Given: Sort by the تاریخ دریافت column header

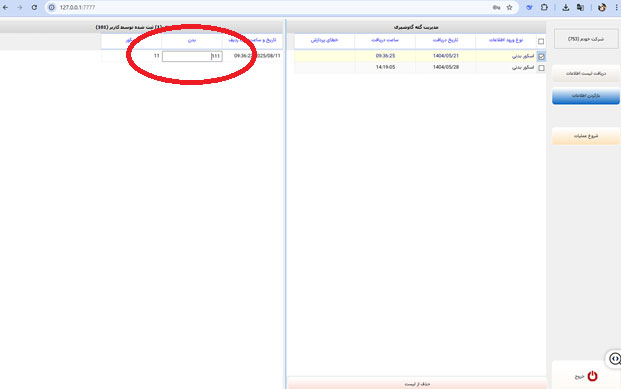Looking at the screenshot, I should coord(445,40).
